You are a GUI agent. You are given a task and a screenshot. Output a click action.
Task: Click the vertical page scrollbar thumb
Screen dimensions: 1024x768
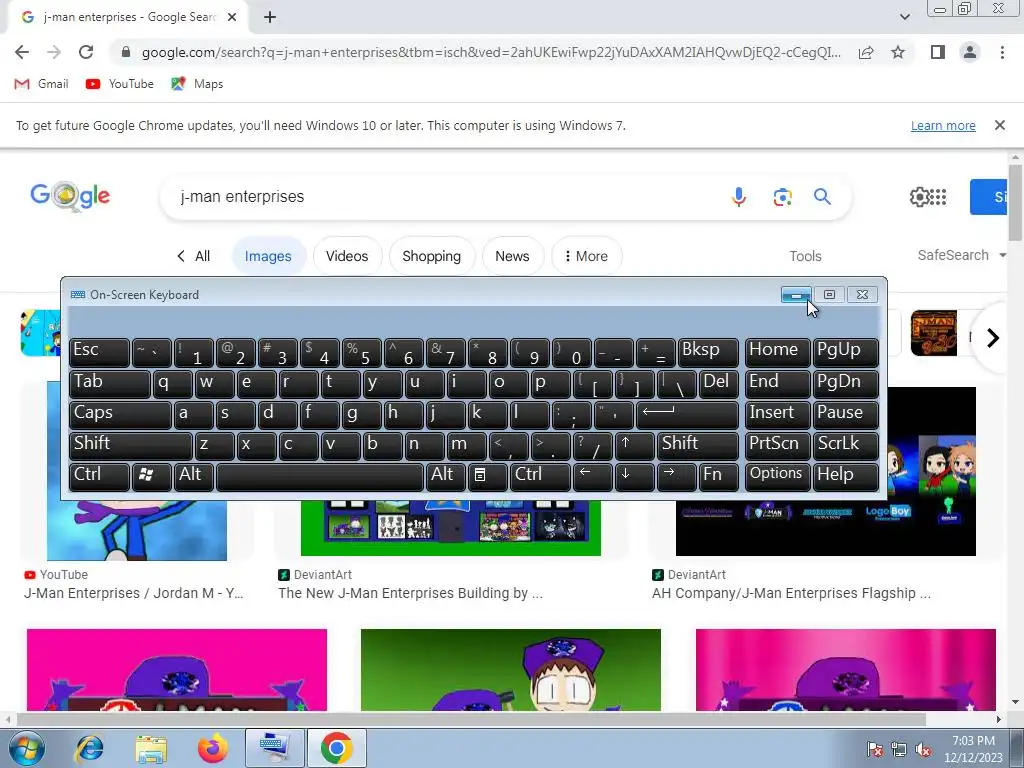click(1016, 203)
